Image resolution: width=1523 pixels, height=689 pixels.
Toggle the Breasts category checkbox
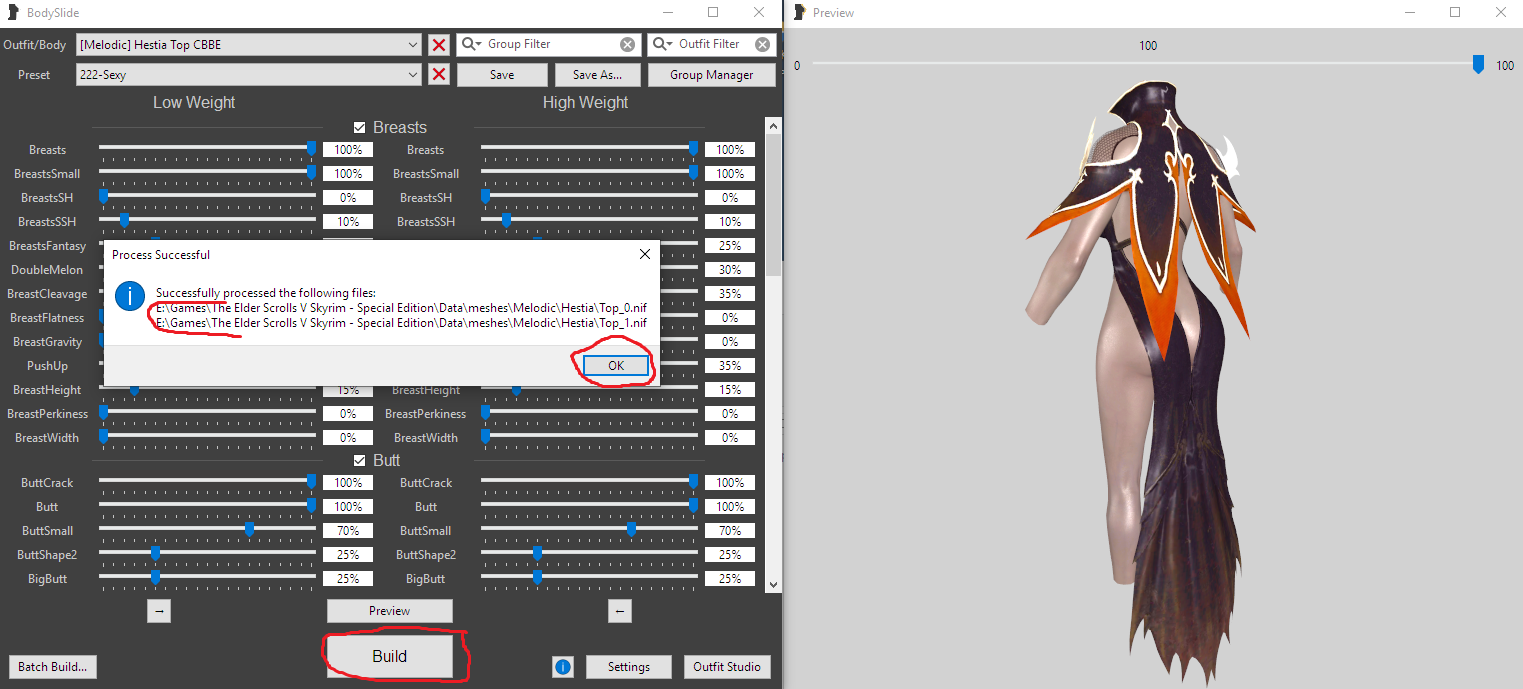tap(360, 128)
